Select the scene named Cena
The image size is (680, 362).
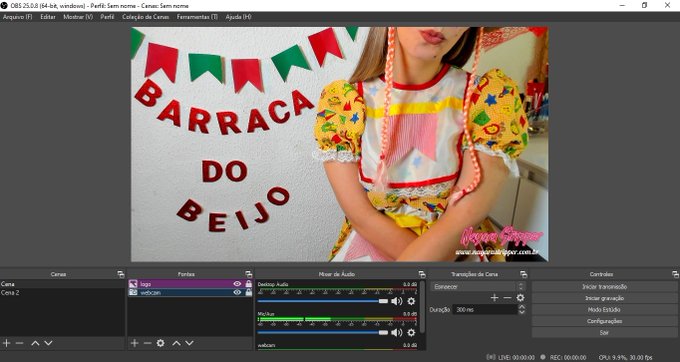62,284
